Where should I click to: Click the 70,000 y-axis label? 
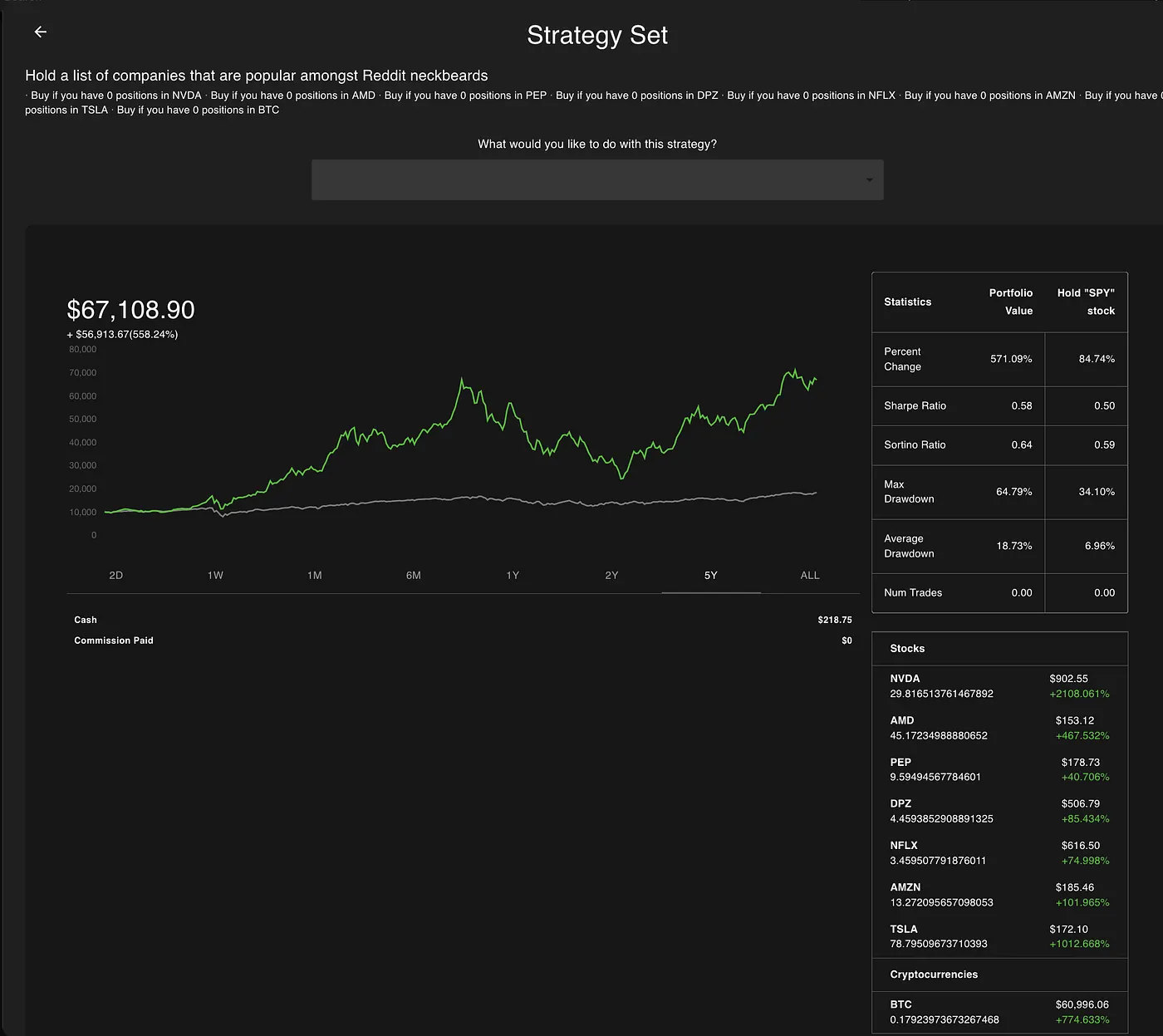click(x=82, y=372)
